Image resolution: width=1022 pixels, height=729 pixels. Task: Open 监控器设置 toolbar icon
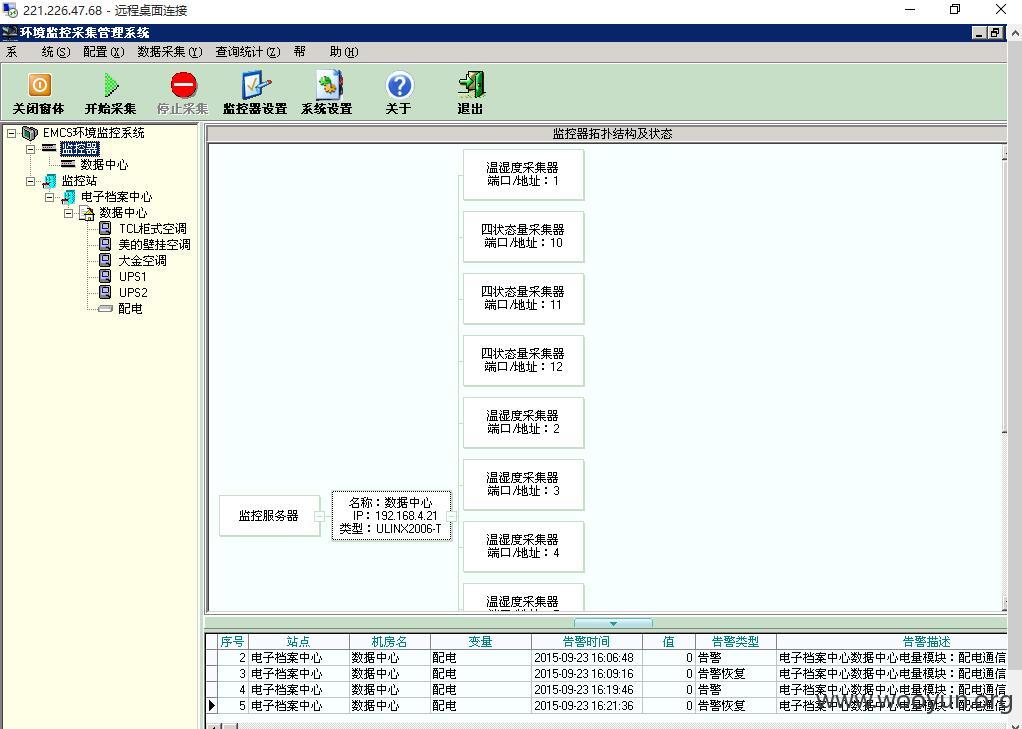tap(256, 85)
